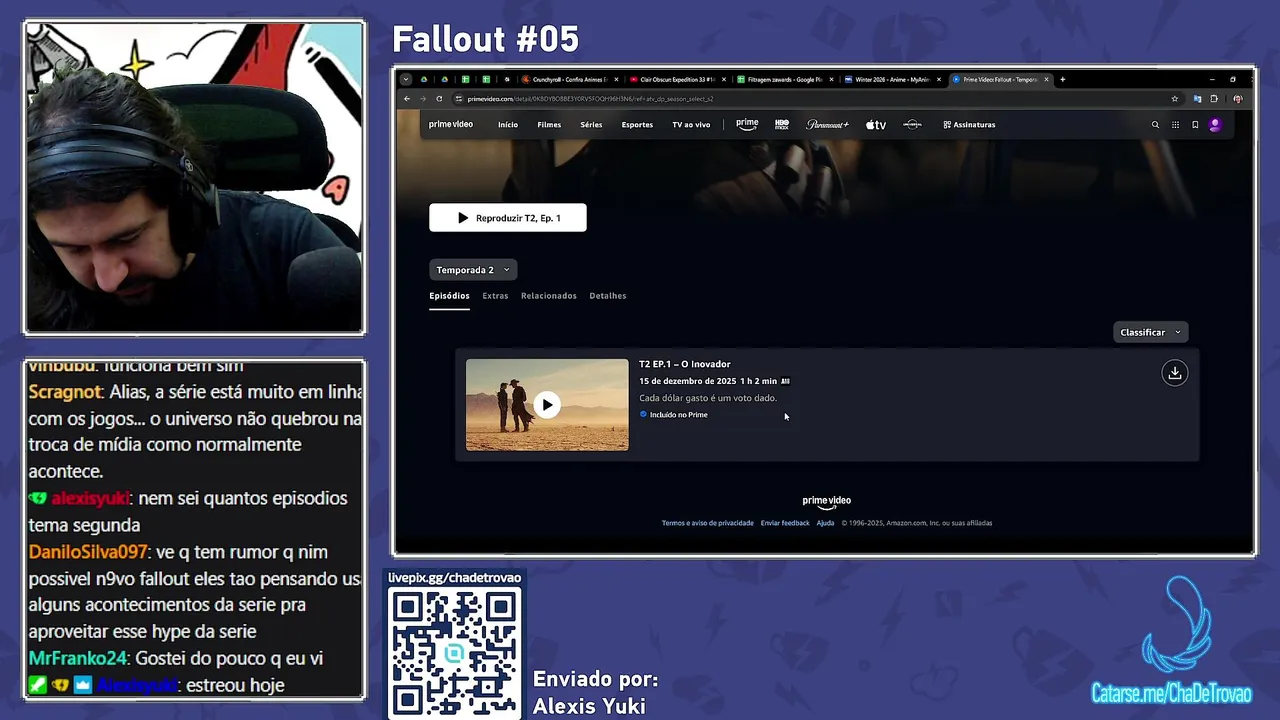Switch to Clair Obscur Expedition 33 tab

coord(678,79)
